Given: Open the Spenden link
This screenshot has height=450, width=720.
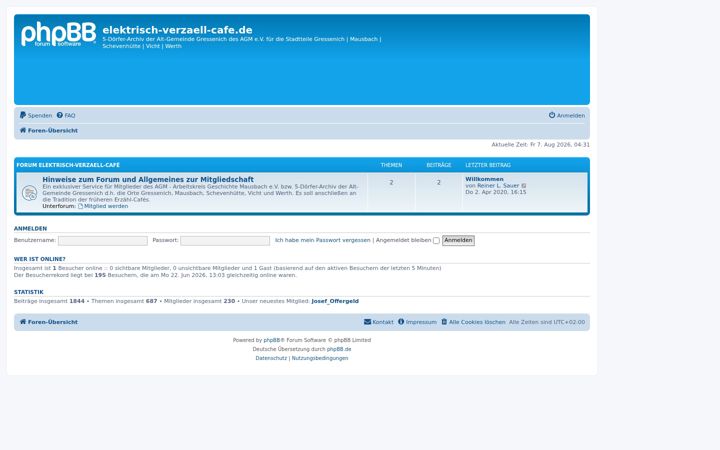Looking at the screenshot, I should click(40, 116).
